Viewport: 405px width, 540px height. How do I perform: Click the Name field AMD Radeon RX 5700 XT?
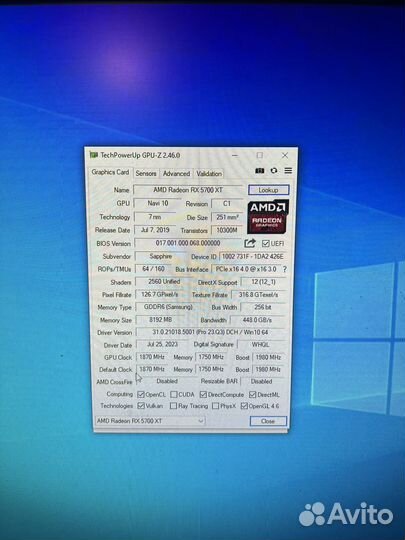188,190
